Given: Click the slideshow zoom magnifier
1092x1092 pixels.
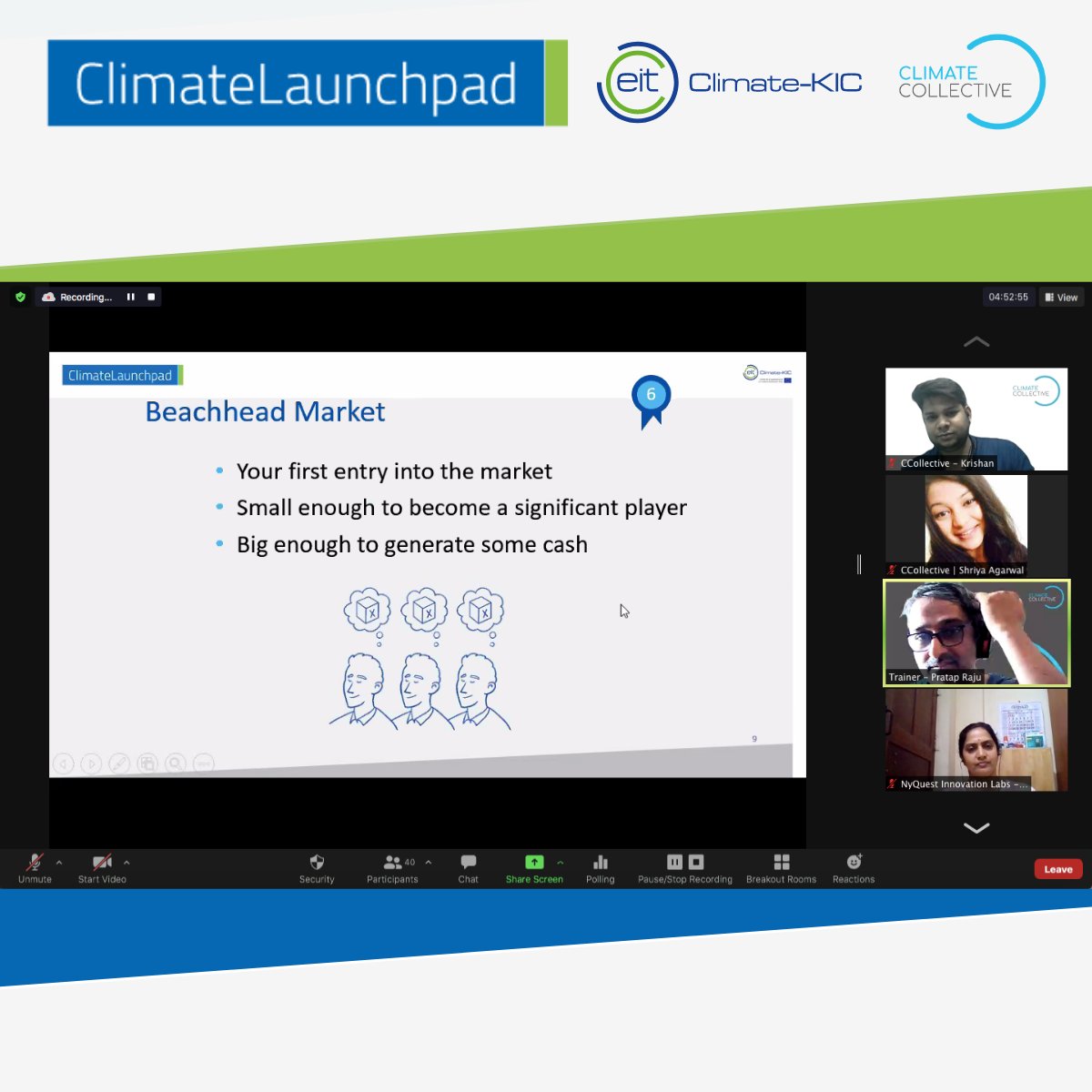Looking at the screenshot, I should (176, 763).
